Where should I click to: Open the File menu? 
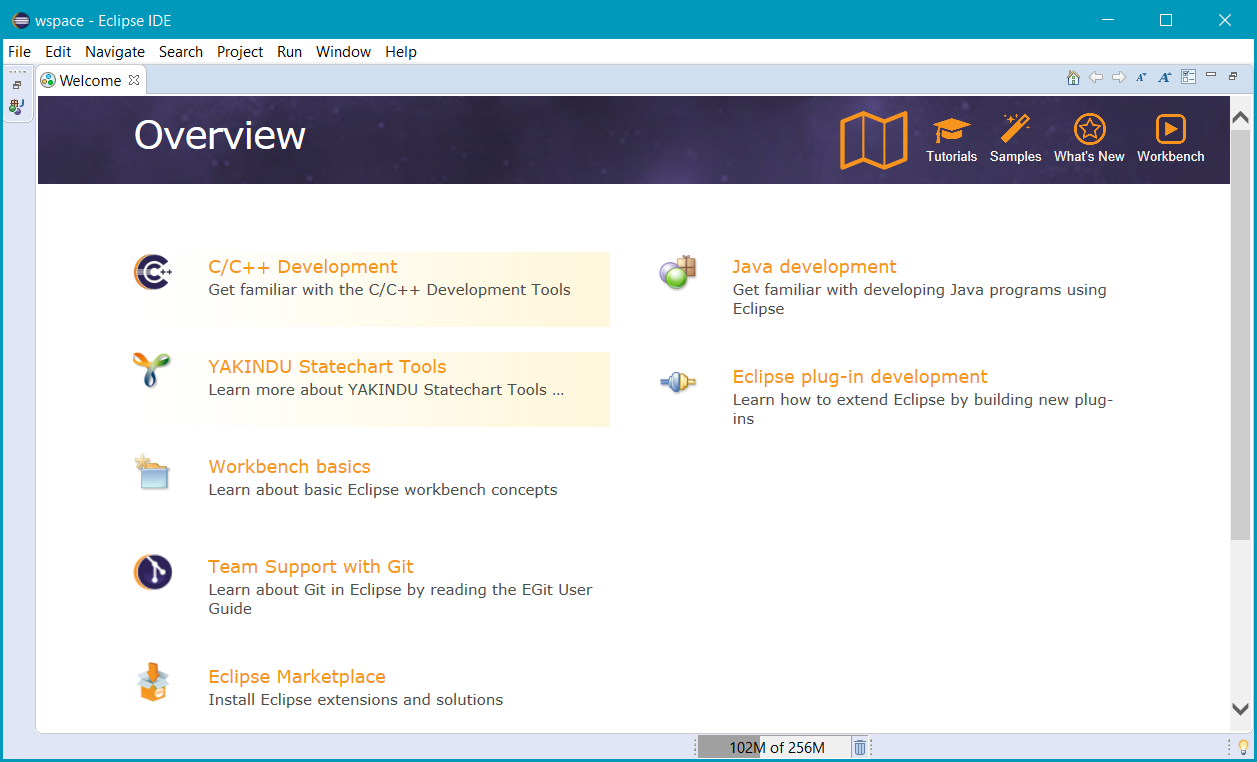click(19, 52)
